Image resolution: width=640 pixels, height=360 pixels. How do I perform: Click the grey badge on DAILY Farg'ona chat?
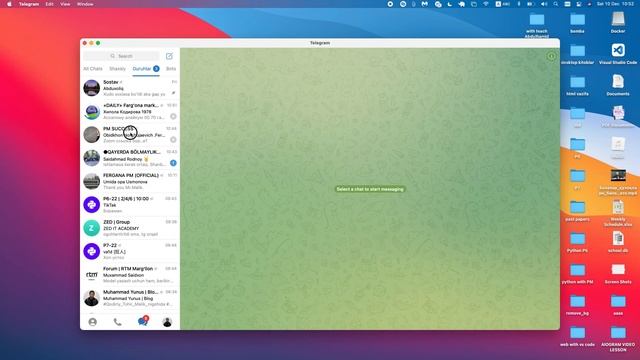173,116
